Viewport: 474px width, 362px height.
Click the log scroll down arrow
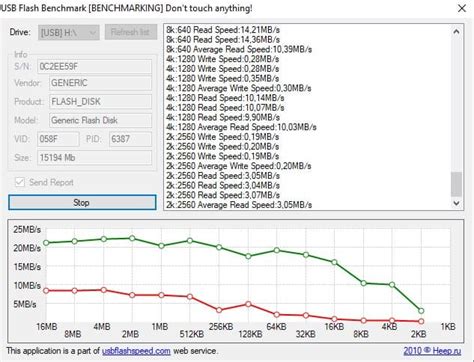tap(456, 203)
